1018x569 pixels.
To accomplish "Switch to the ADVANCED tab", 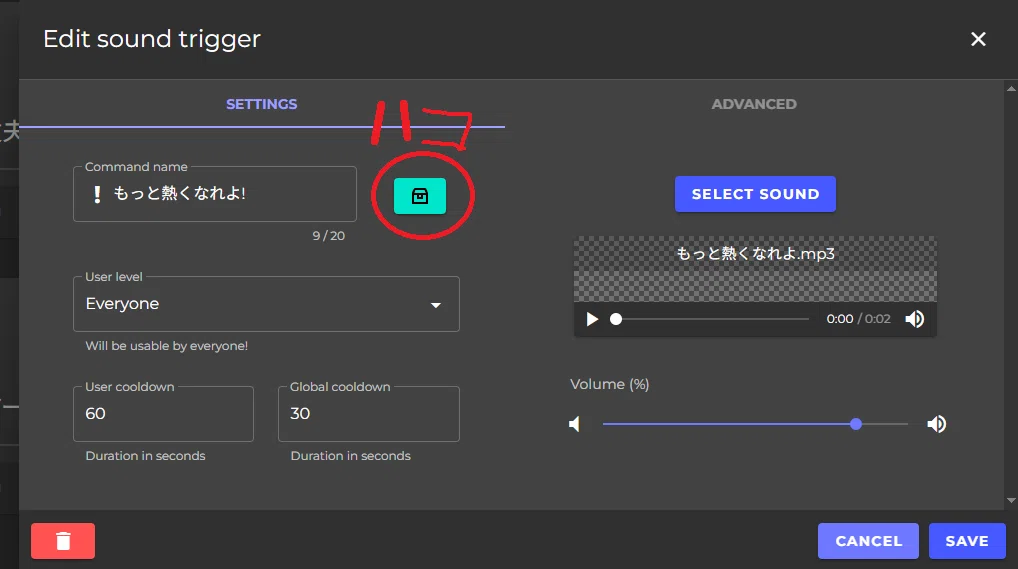I will click(754, 104).
